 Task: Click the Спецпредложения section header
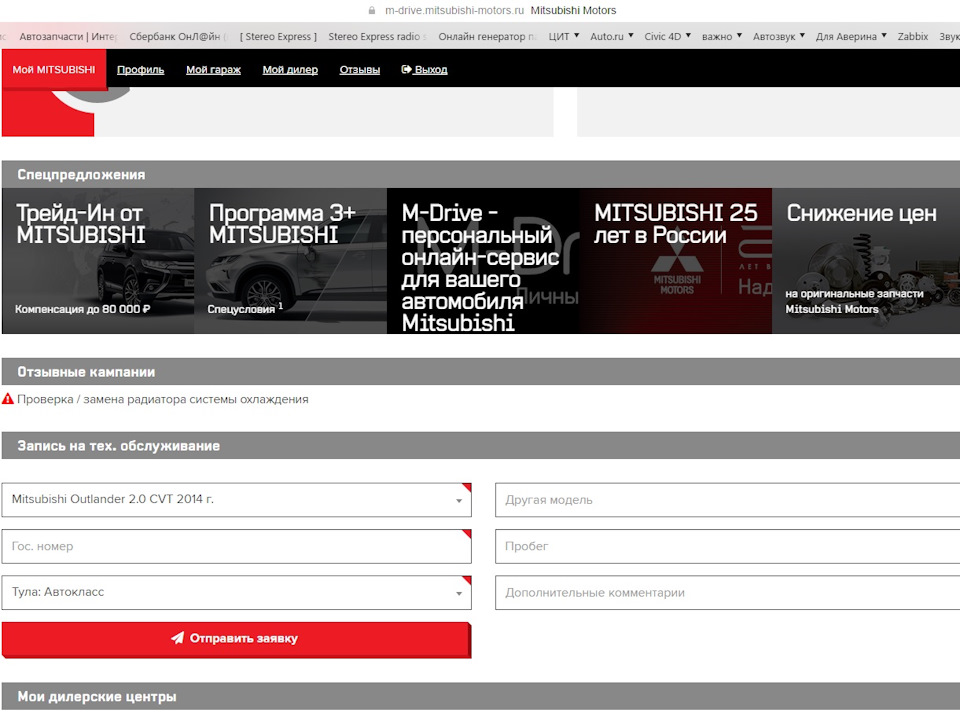(481, 174)
